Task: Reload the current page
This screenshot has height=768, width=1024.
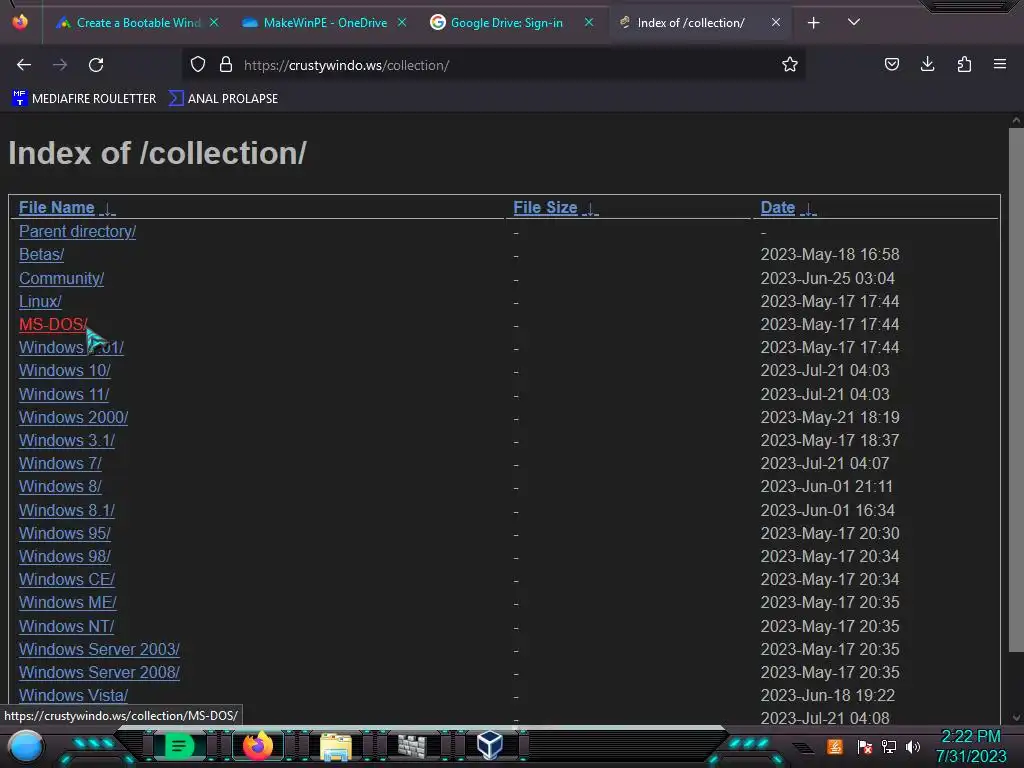Action: (x=96, y=65)
